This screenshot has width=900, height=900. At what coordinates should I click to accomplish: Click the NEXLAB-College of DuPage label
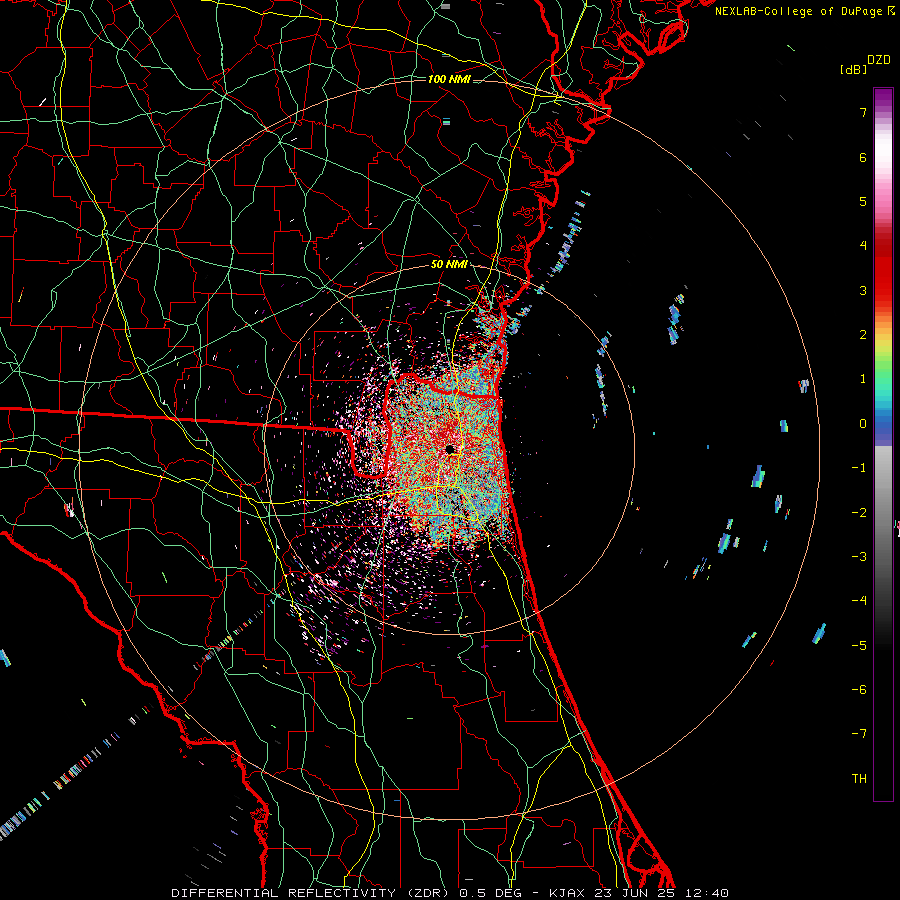(799, 11)
